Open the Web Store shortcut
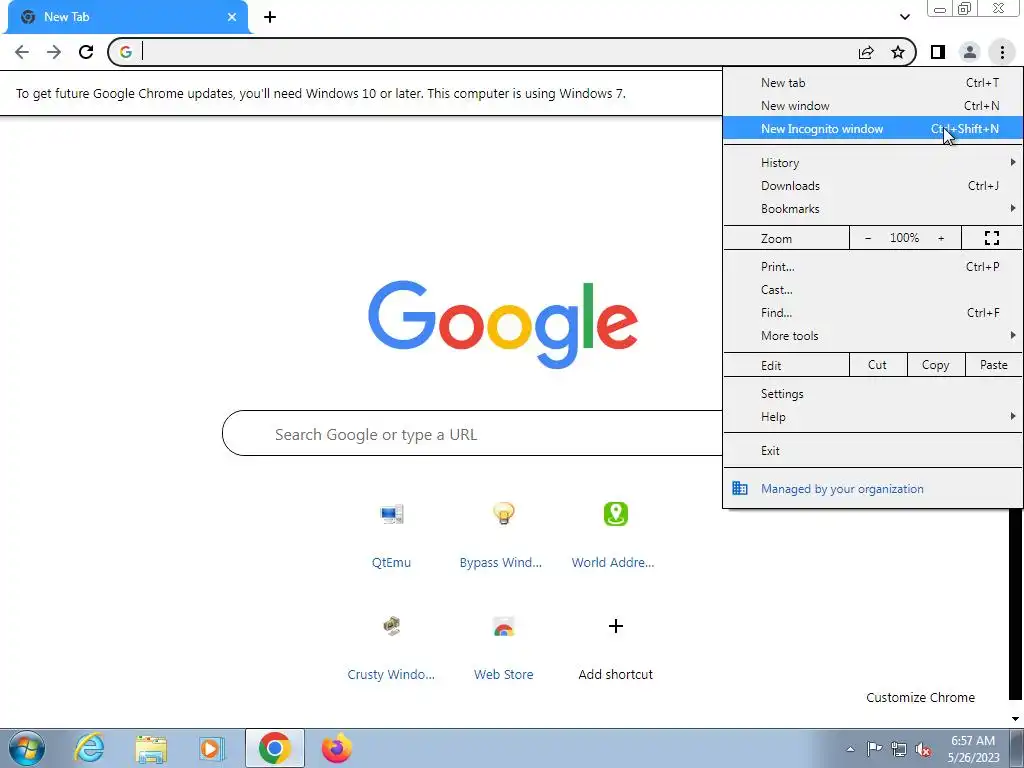This screenshot has width=1024, height=768. tap(504, 647)
